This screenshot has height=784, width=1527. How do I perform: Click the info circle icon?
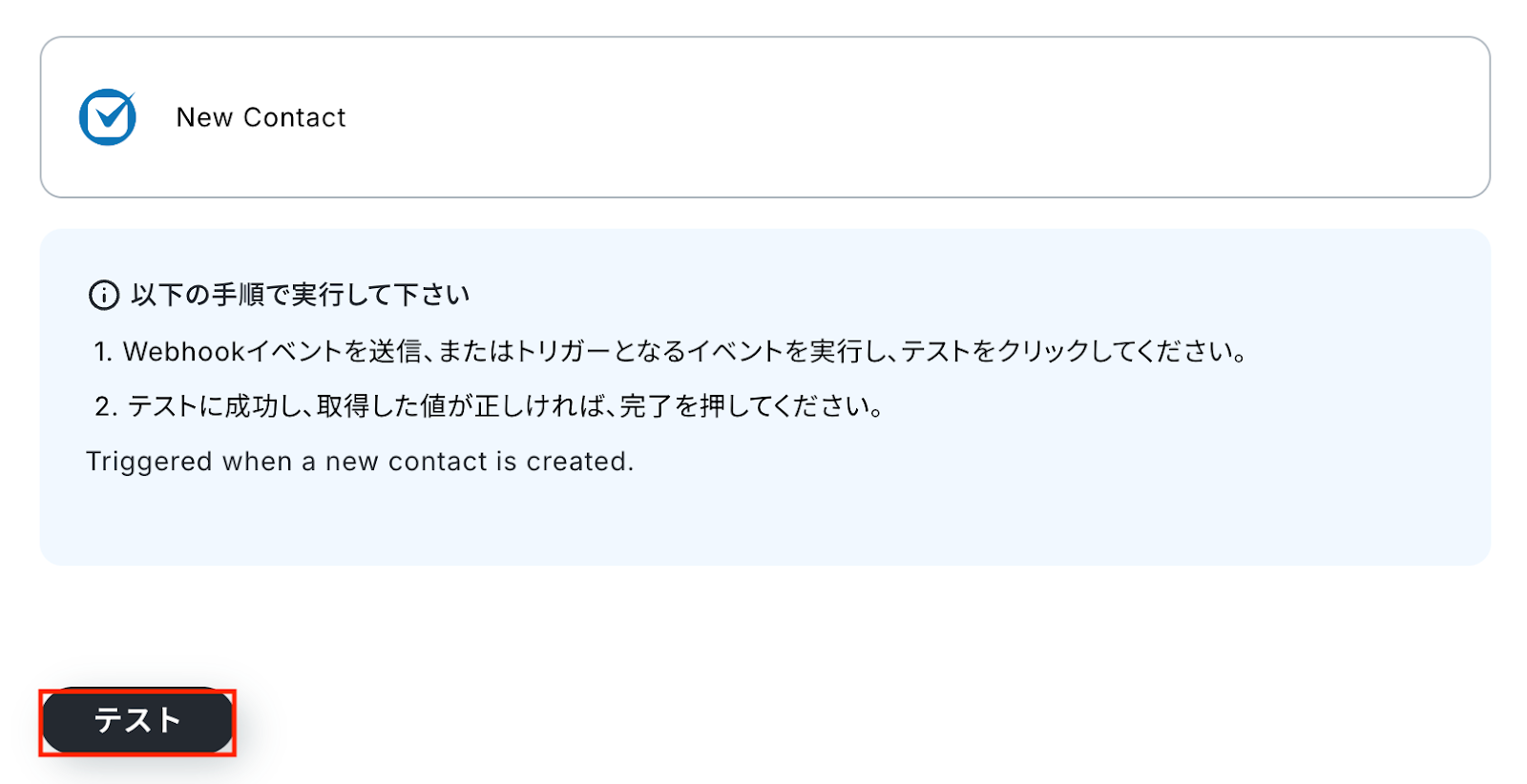coord(103,296)
